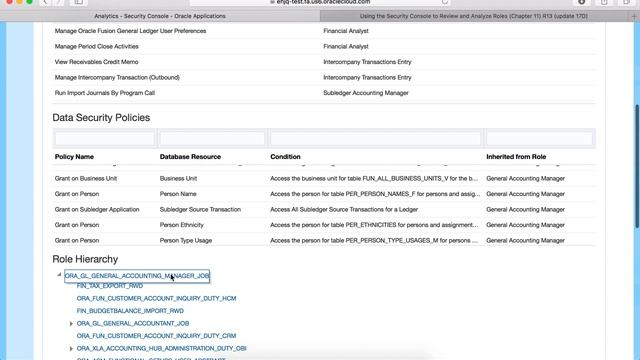The width and height of the screenshot is (640, 360).
Task: Open ORA_GL_GENERAL_ACCOUNTANT_JOB role link
Action: click(x=133, y=323)
